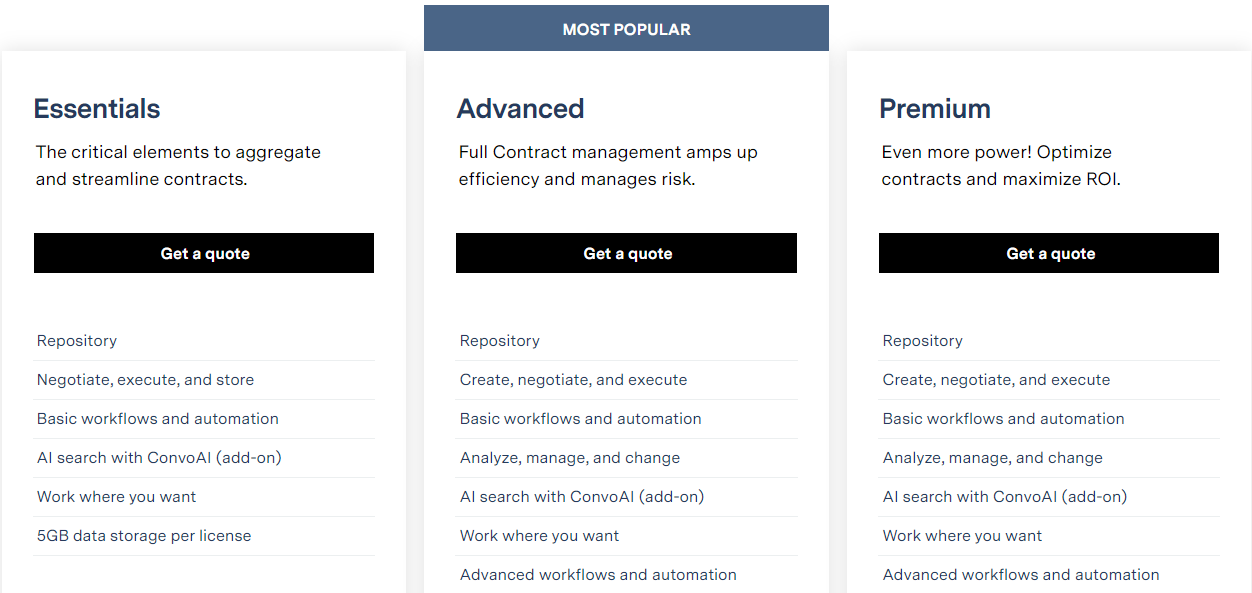This screenshot has width=1252, height=593.
Task: Click Analyze, manage, and change under Advanced
Action: point(569,457)
